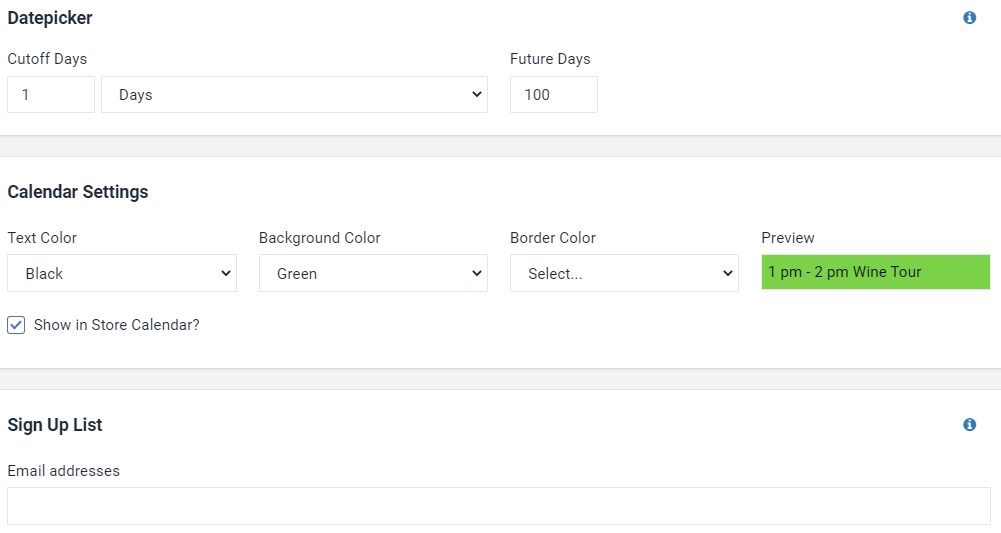
Task: Click the Future Days field label
Action: (x=550, y=59)
